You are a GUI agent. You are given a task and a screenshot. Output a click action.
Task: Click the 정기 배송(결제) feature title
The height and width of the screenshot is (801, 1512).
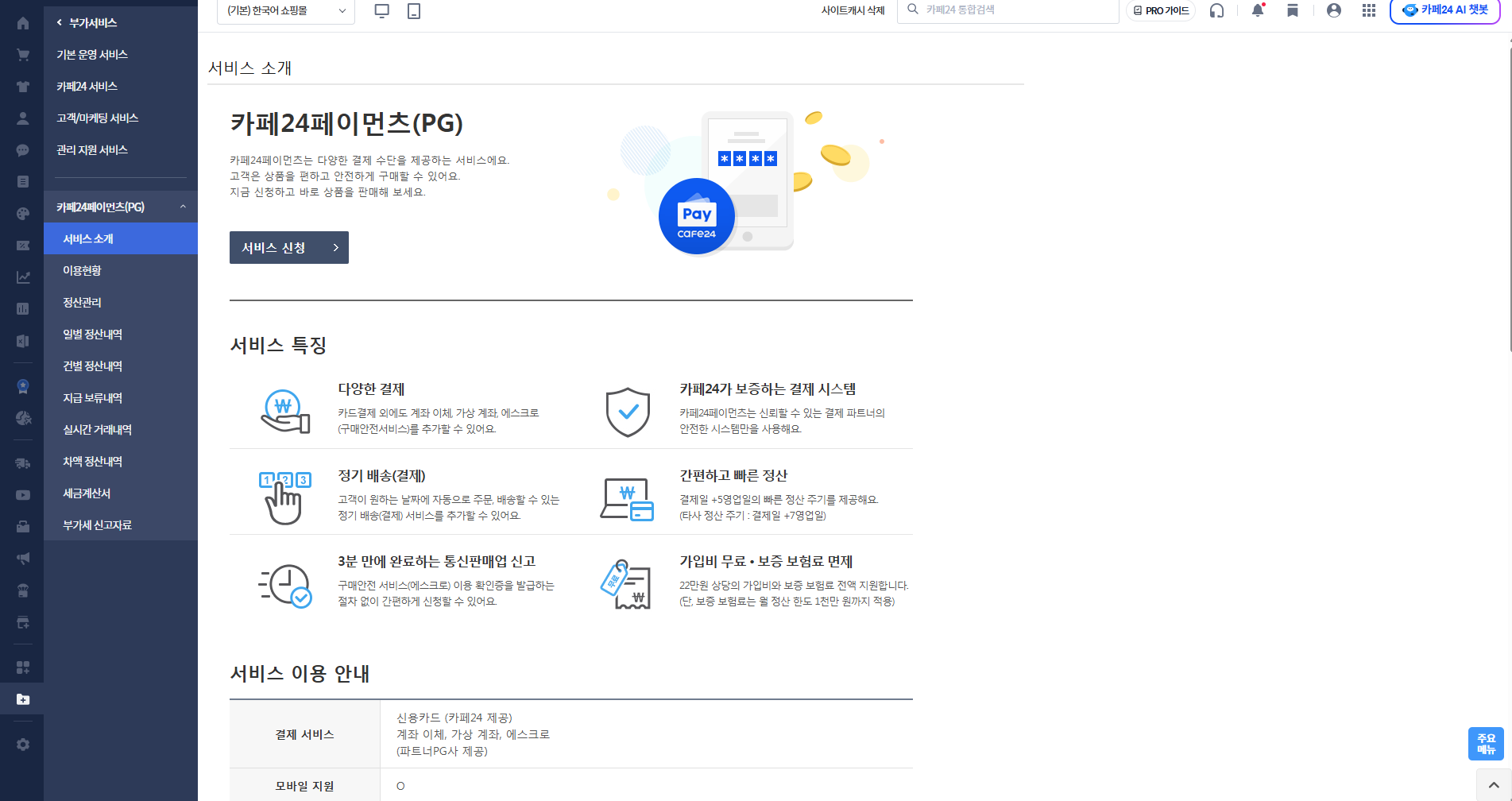click(x=381, y=476)
